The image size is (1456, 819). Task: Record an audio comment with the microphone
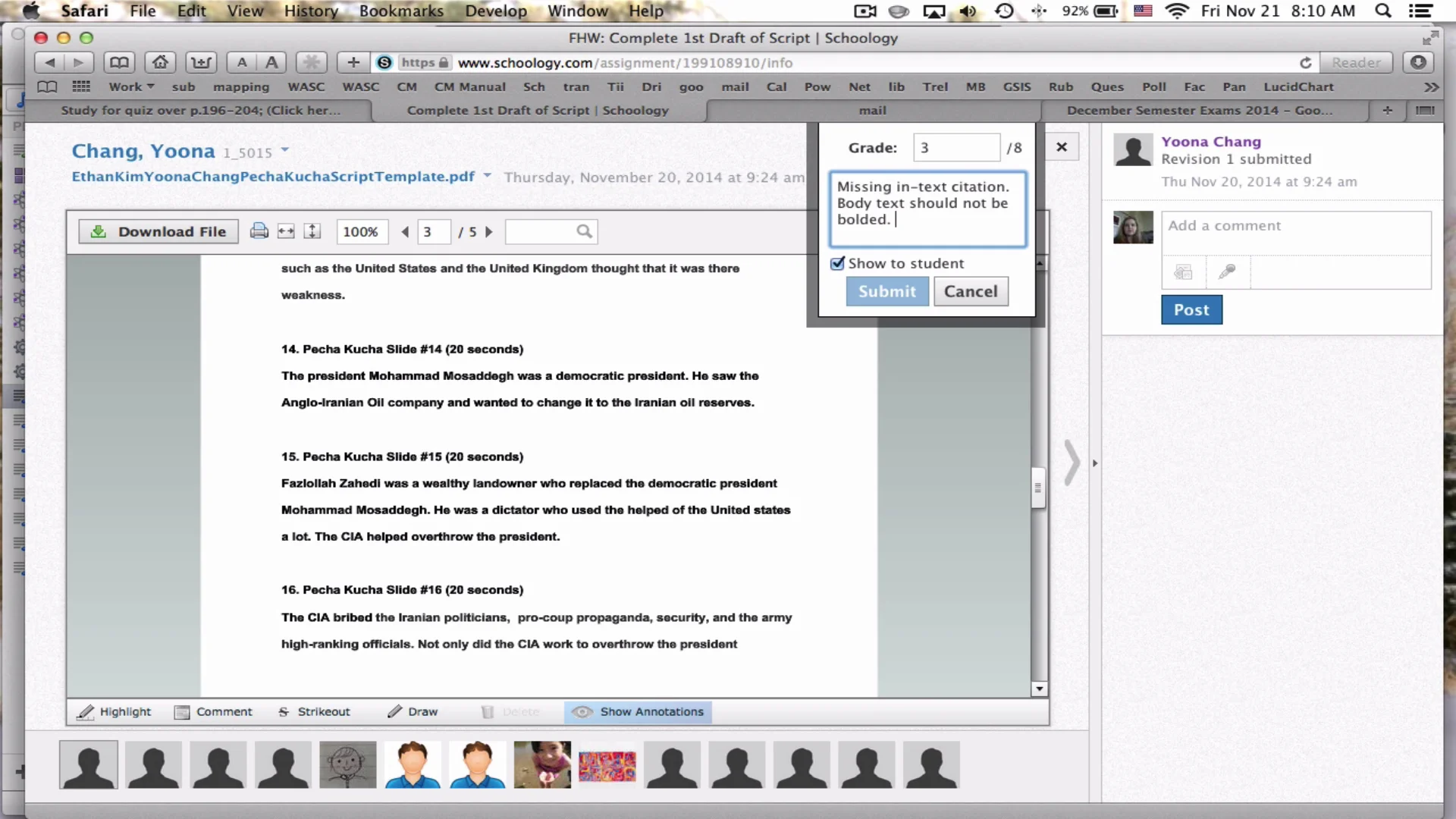tap(1227, 271)
